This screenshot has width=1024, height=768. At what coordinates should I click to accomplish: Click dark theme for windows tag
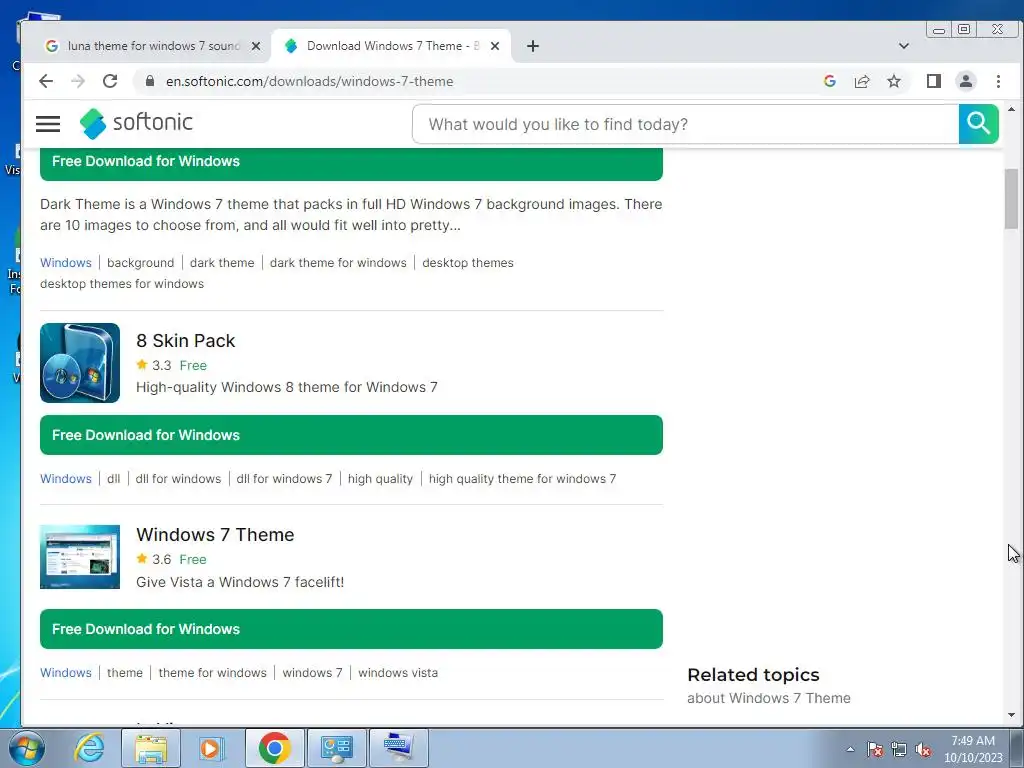click(338, 263)
